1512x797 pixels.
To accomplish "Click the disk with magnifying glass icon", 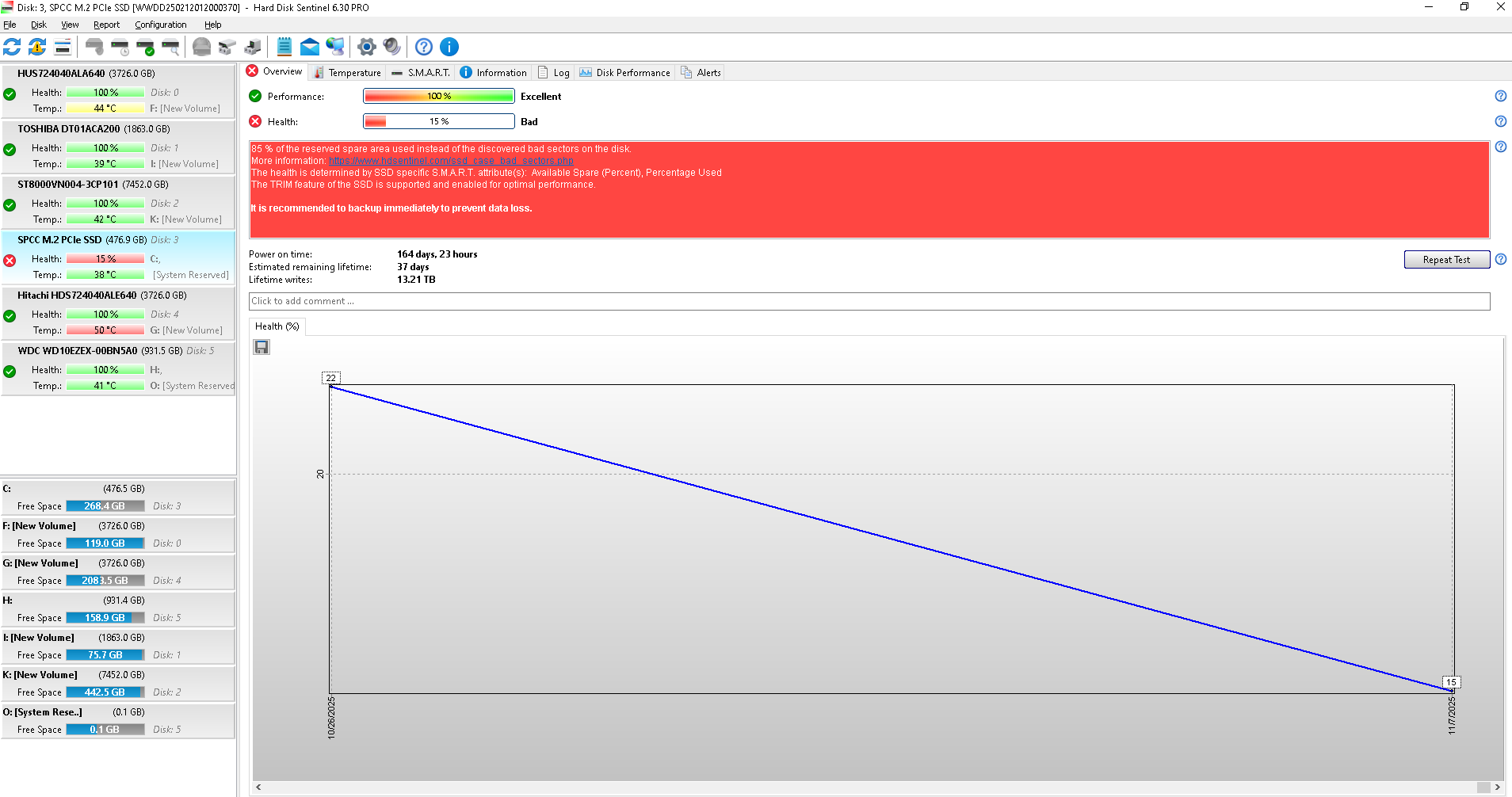I will click(170, 47).
